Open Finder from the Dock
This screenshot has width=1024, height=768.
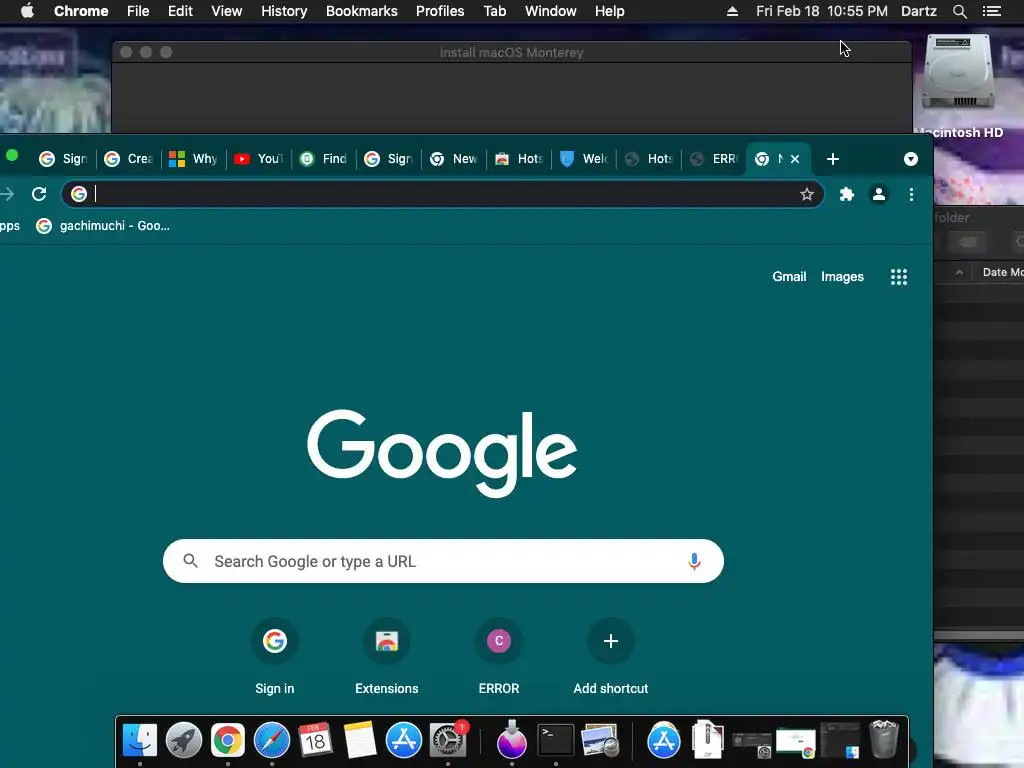click(x=140, y=740)
